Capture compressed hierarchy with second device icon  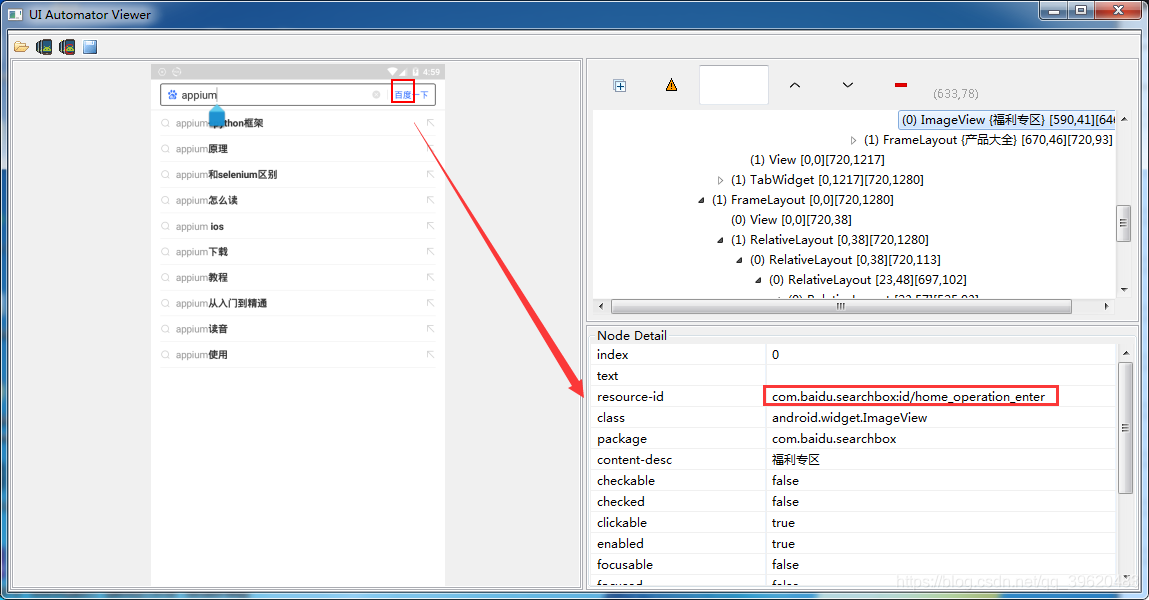[x=67, y=48]
